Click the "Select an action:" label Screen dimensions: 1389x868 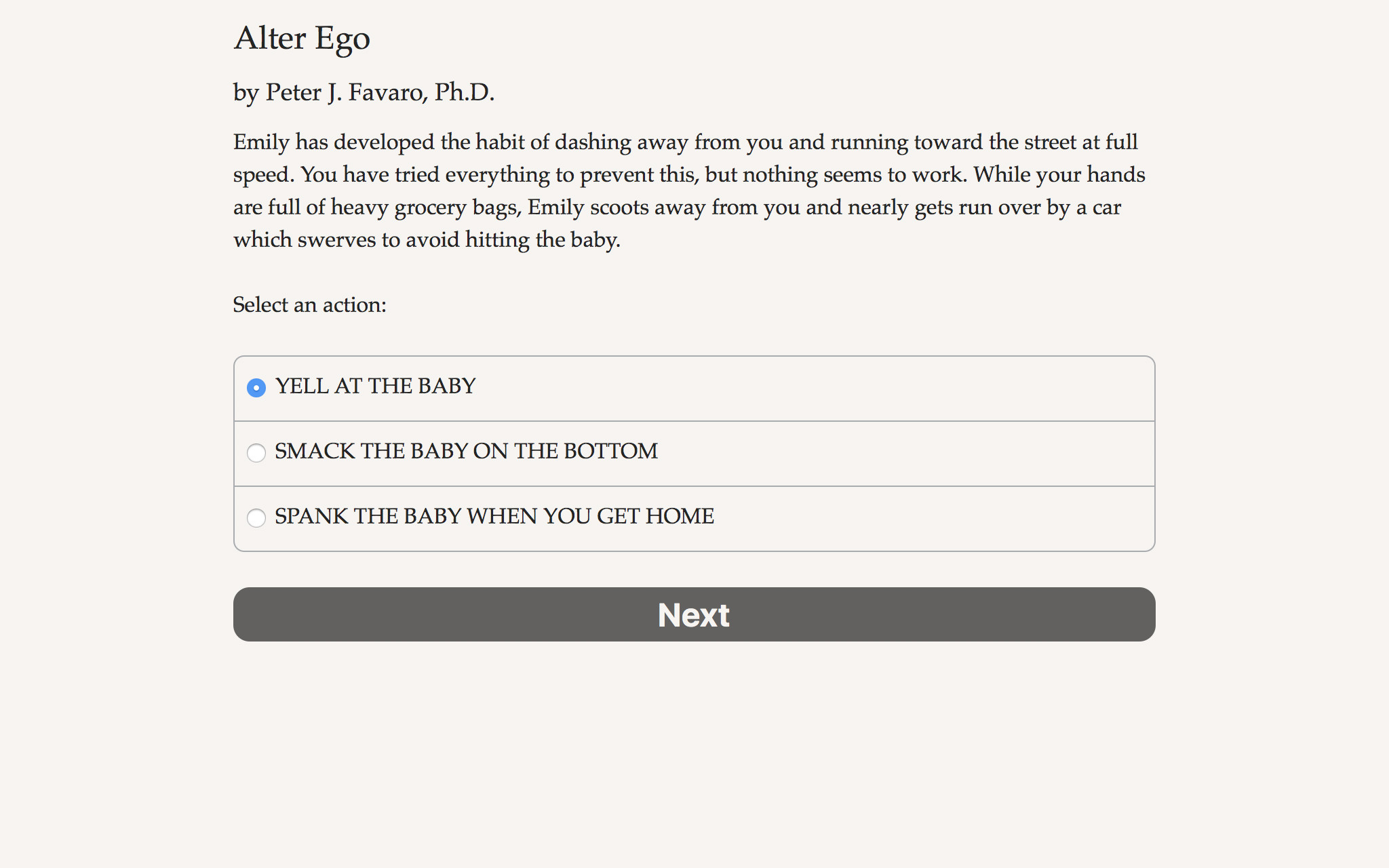pyautogui.click(x=309, y=305)
